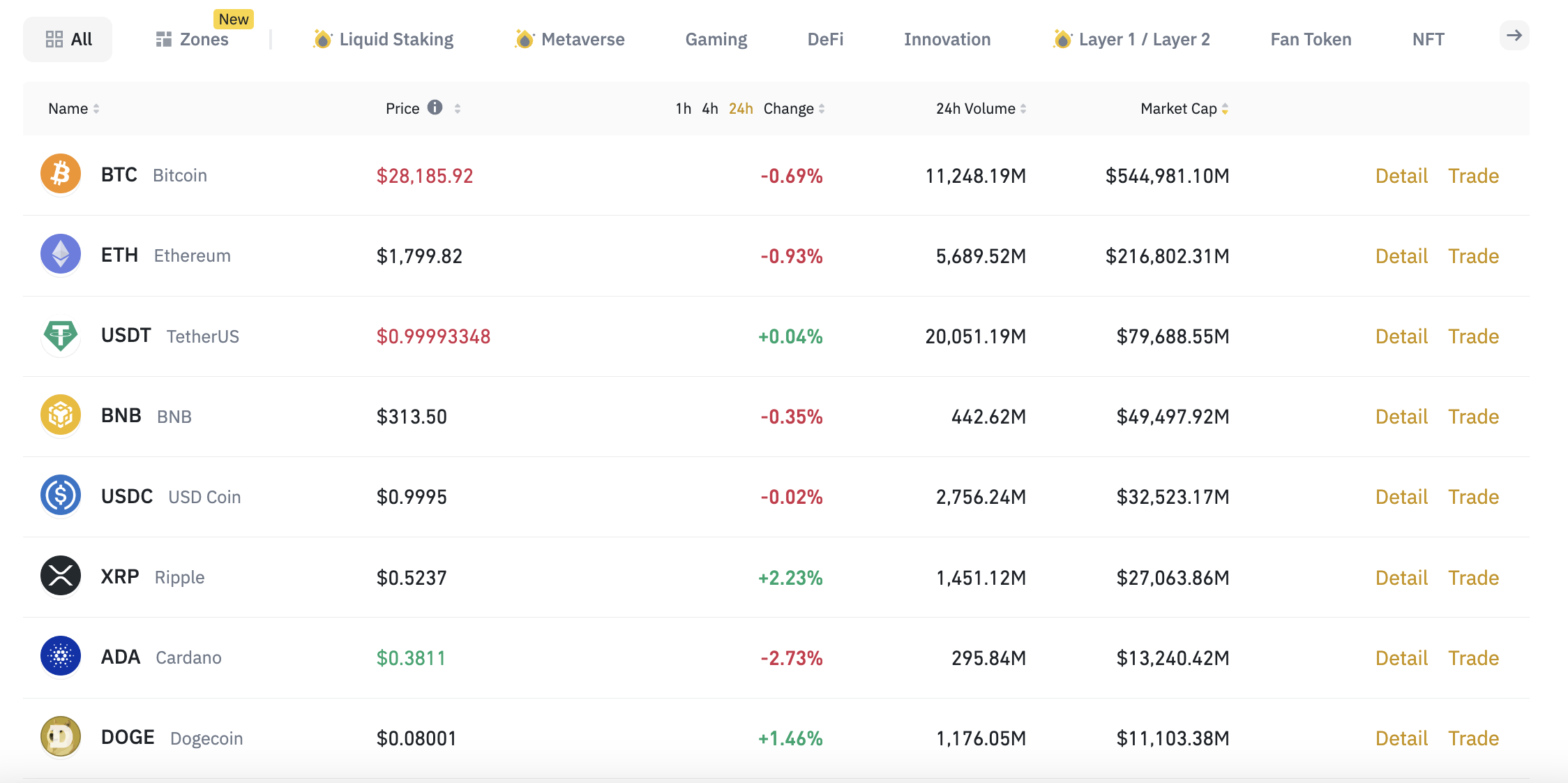The image size is (1568, 783).
Task: Sort the table by Name
Action: (x=74, y=109)
